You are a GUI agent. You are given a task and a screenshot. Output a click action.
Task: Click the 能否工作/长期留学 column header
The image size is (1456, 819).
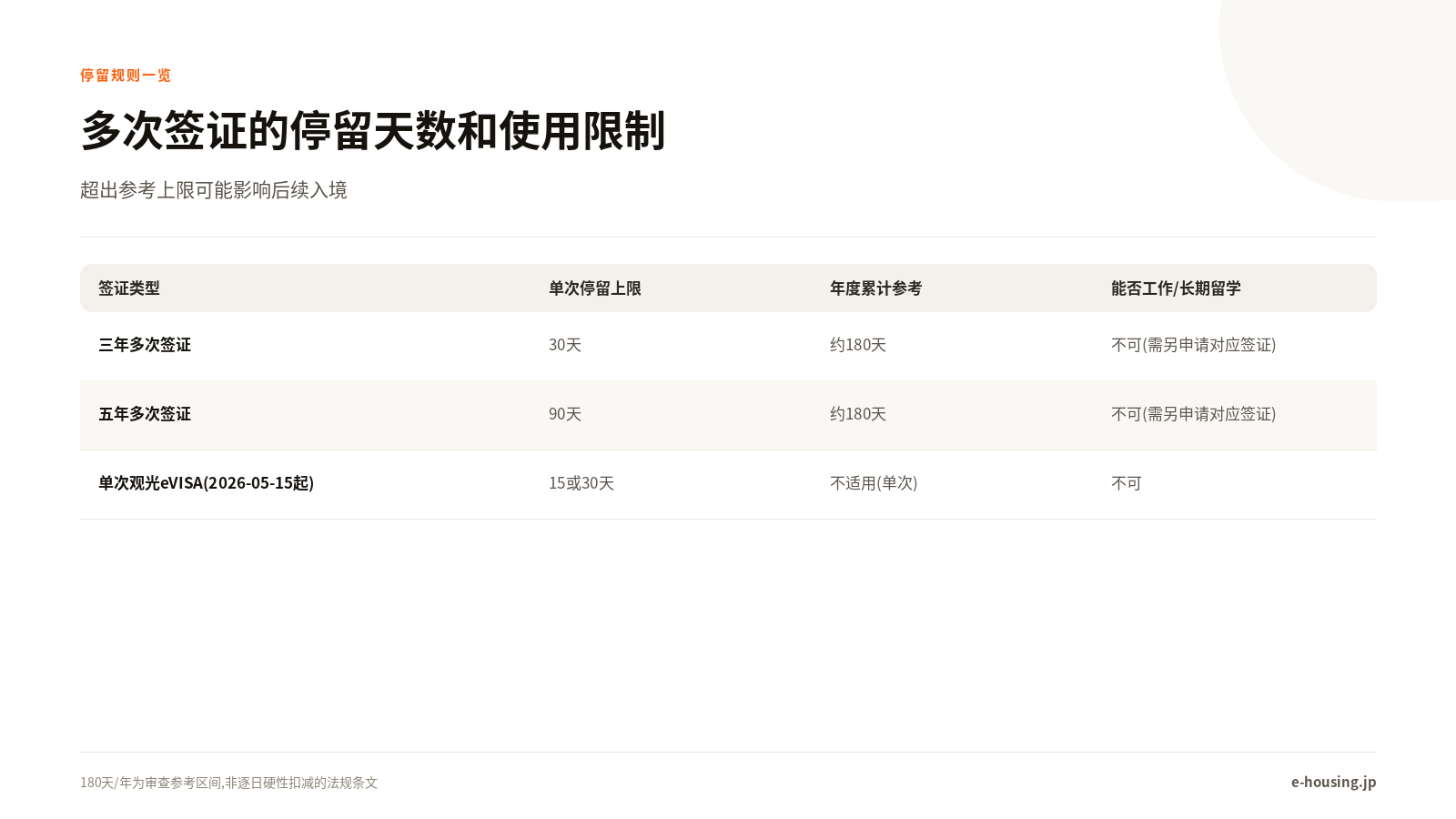point(1176,288)
